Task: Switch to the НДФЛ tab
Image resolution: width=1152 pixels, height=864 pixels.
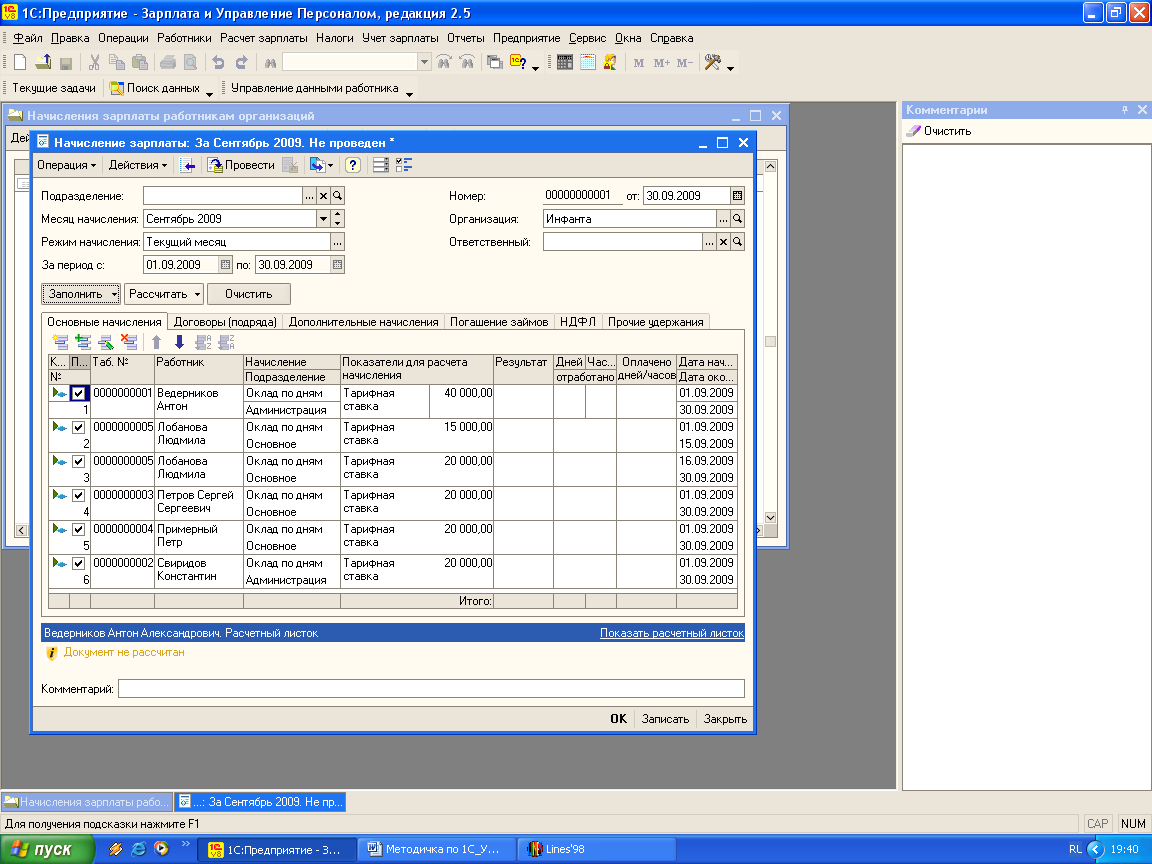Action: click(x=577, y=322)
